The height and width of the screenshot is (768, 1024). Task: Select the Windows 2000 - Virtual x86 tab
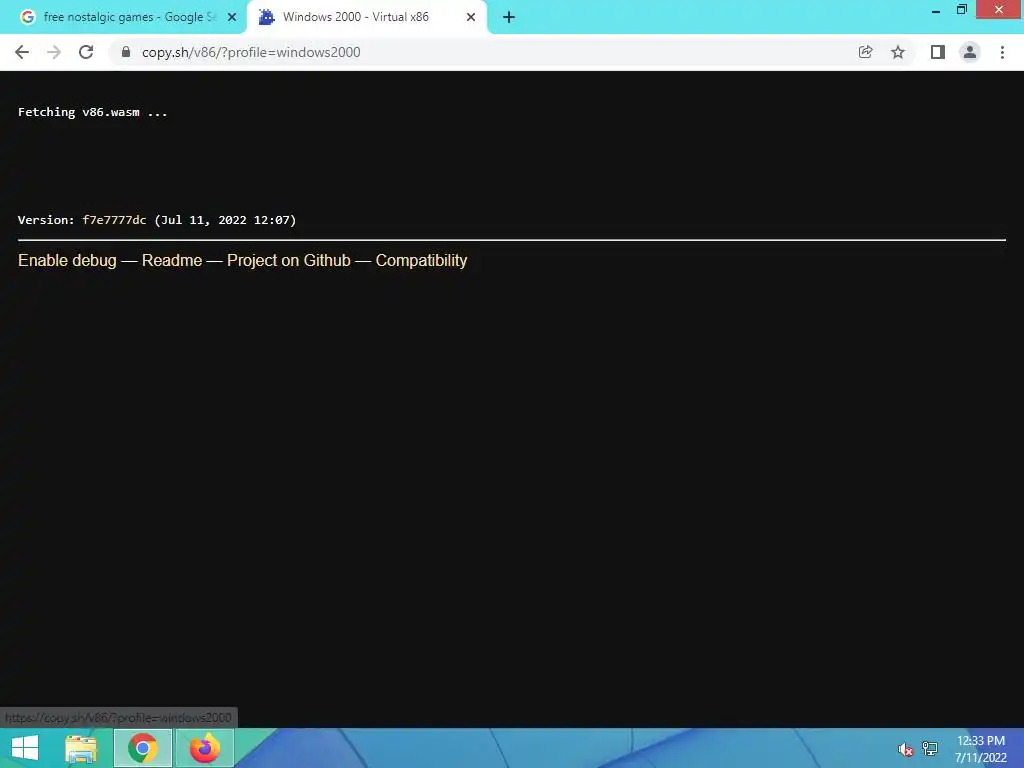(x=367, y=18)
